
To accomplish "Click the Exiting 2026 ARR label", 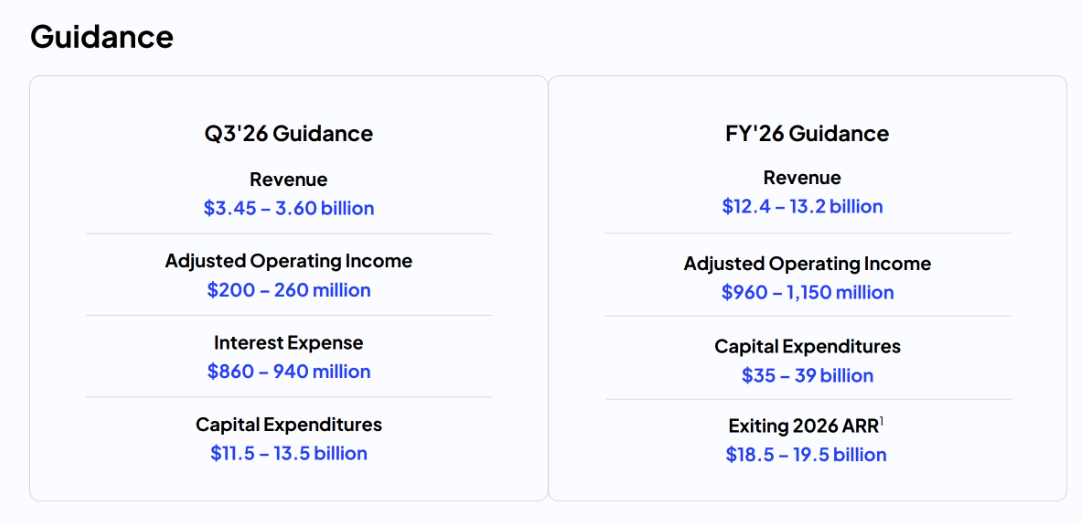I will coord(803,426).
